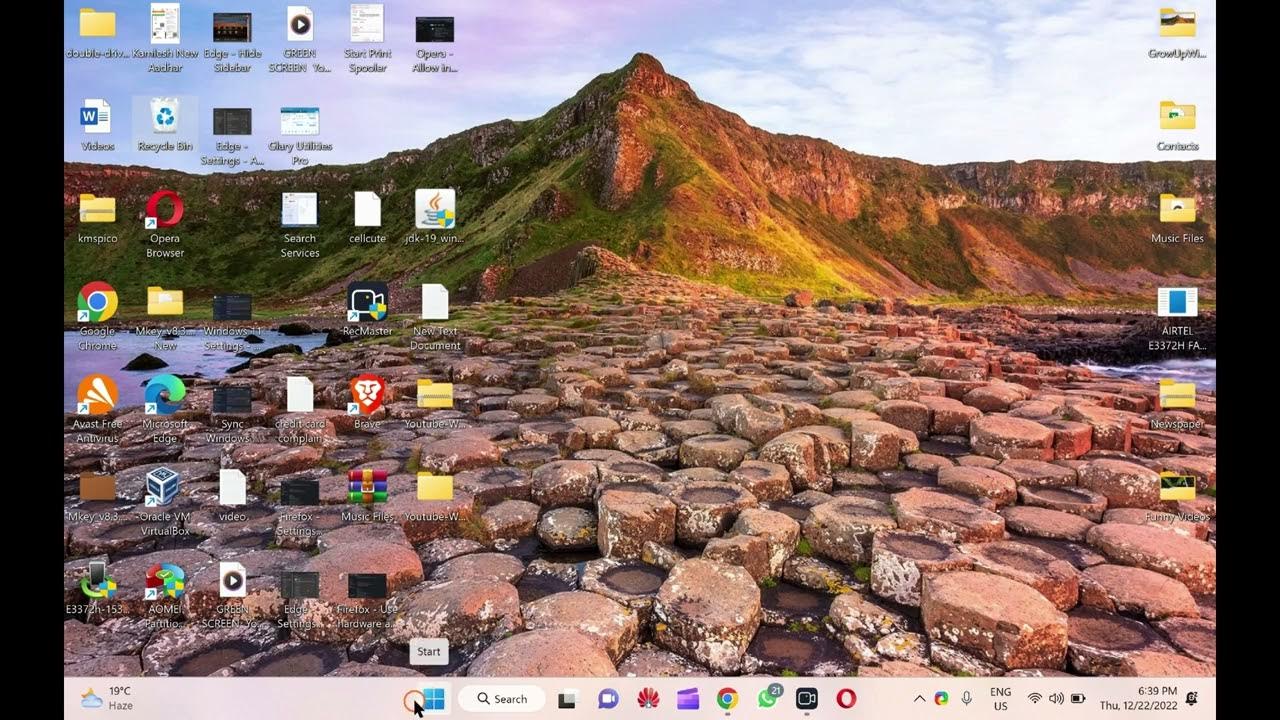Open the clock and date panel
The height and width of the screenshot is (720, 1280).
click(x=1138, y=699)
